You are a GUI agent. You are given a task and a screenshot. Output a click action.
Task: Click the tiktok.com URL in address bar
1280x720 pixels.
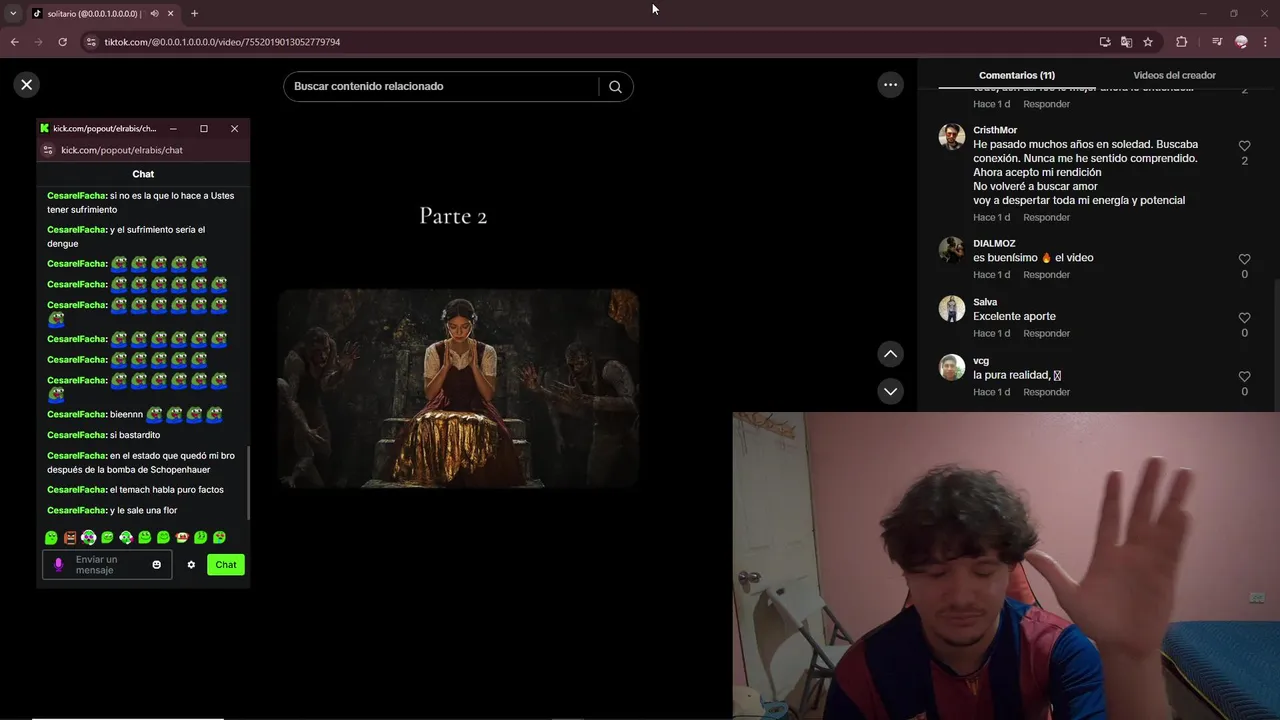(x=222, y=42)
